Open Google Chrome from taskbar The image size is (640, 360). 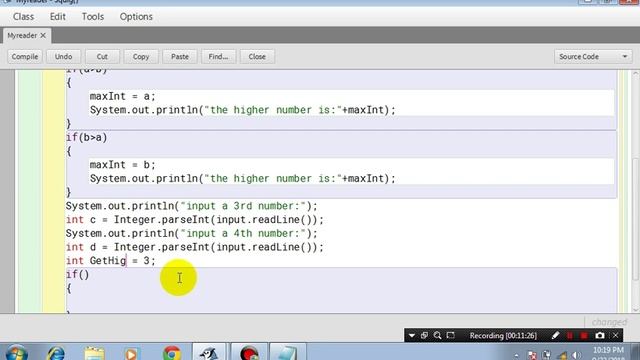coord(172,353)
